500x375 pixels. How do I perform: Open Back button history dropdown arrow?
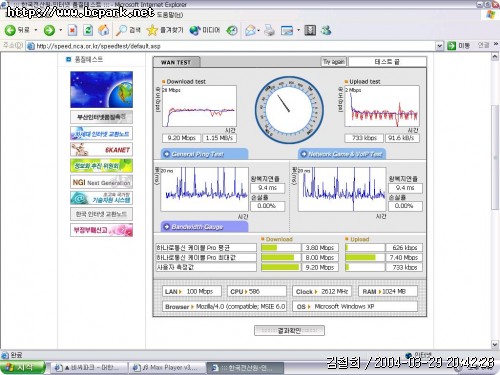36,30
